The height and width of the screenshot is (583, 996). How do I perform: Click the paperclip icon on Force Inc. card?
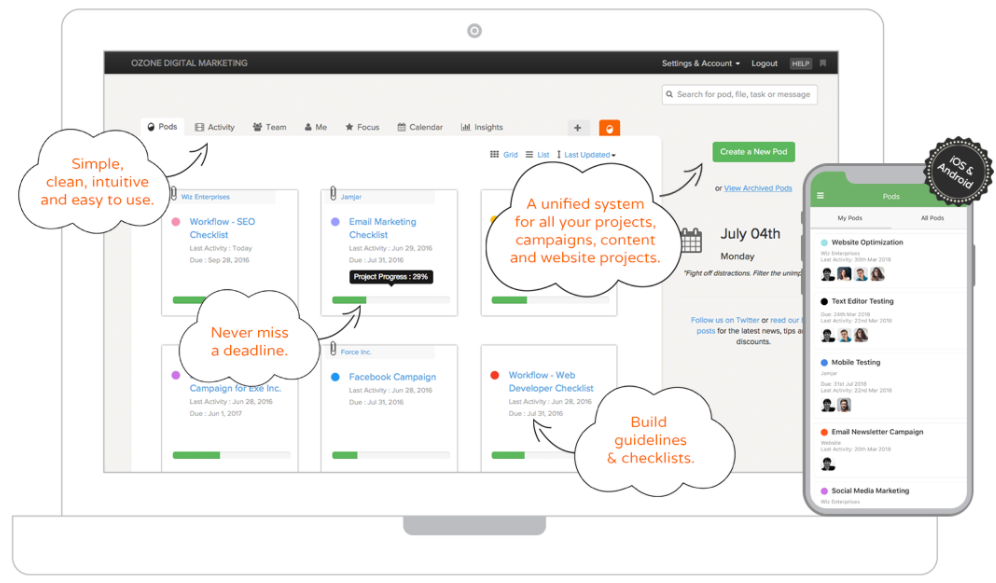coord(333,349)
